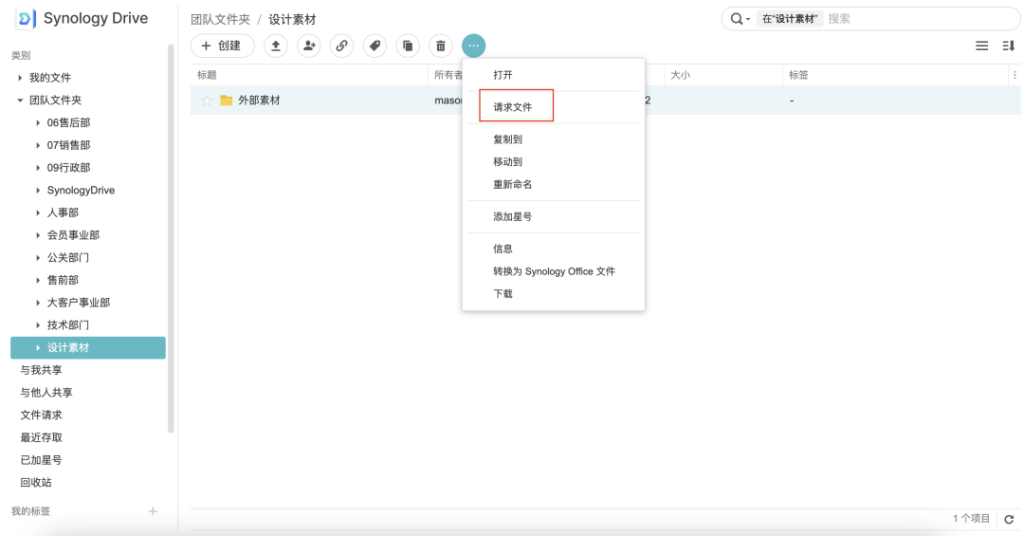This screenshot has height=536, width=1024.
Task: Add a new tag with plus icon
Action: [153, 512]
